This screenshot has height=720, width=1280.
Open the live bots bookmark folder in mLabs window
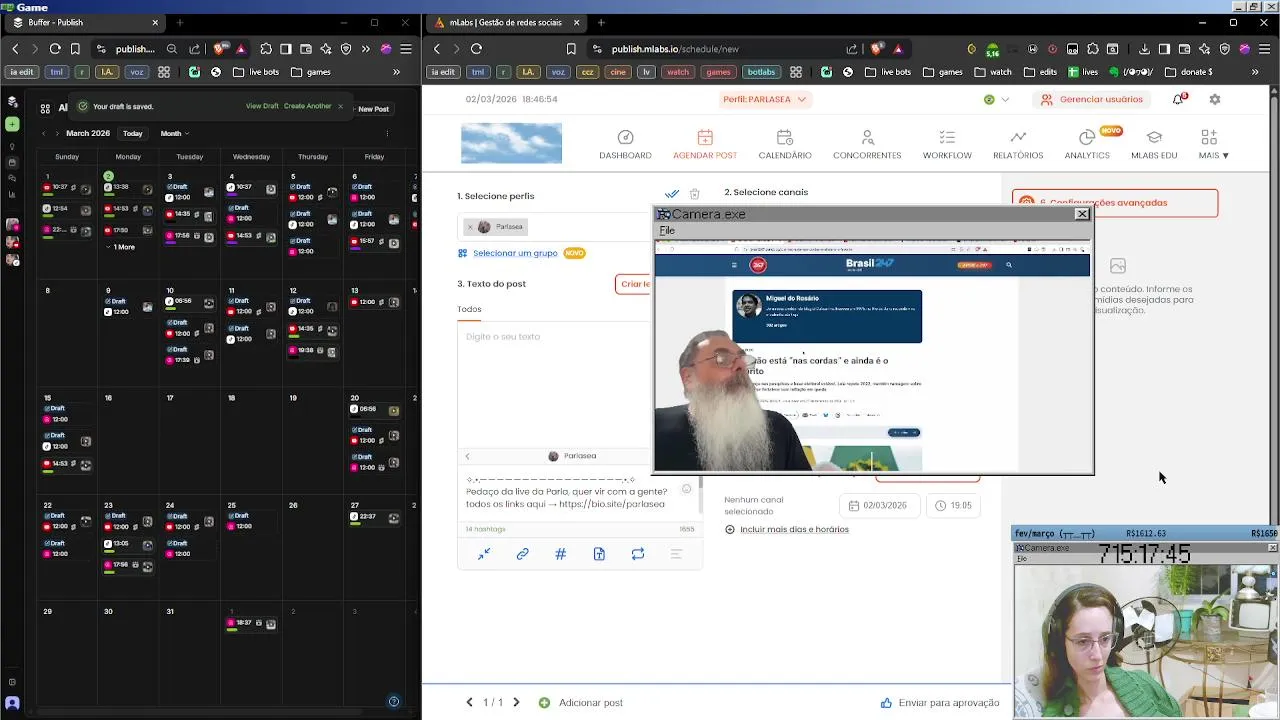[888, 72]
